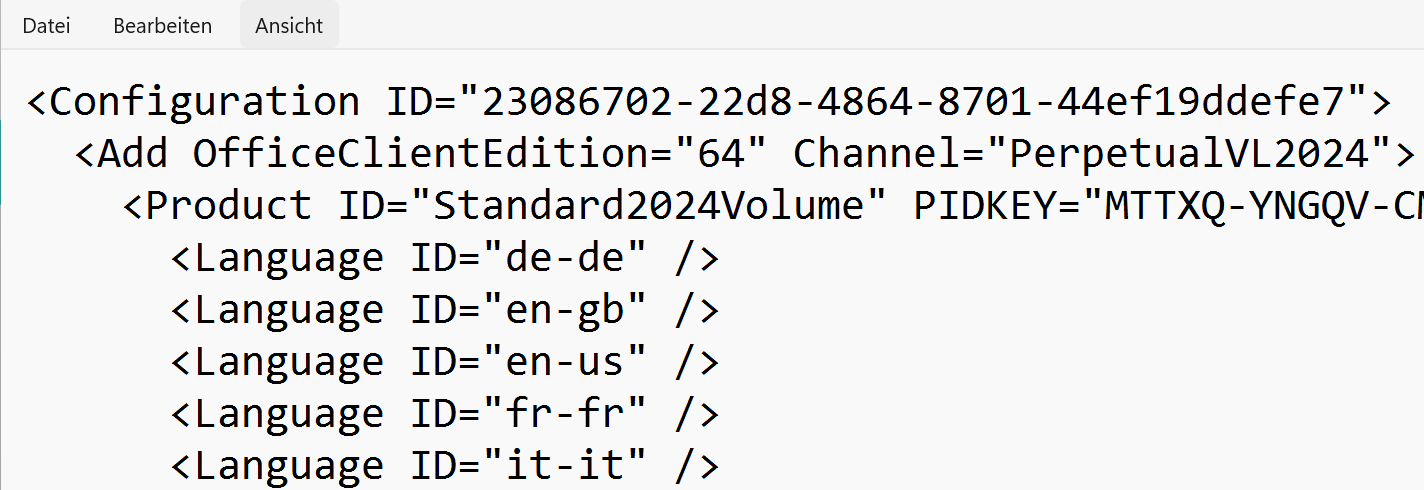1424x490 pixels.
Task: Click the "64" edition value
Action: click(x=720, y=154)
